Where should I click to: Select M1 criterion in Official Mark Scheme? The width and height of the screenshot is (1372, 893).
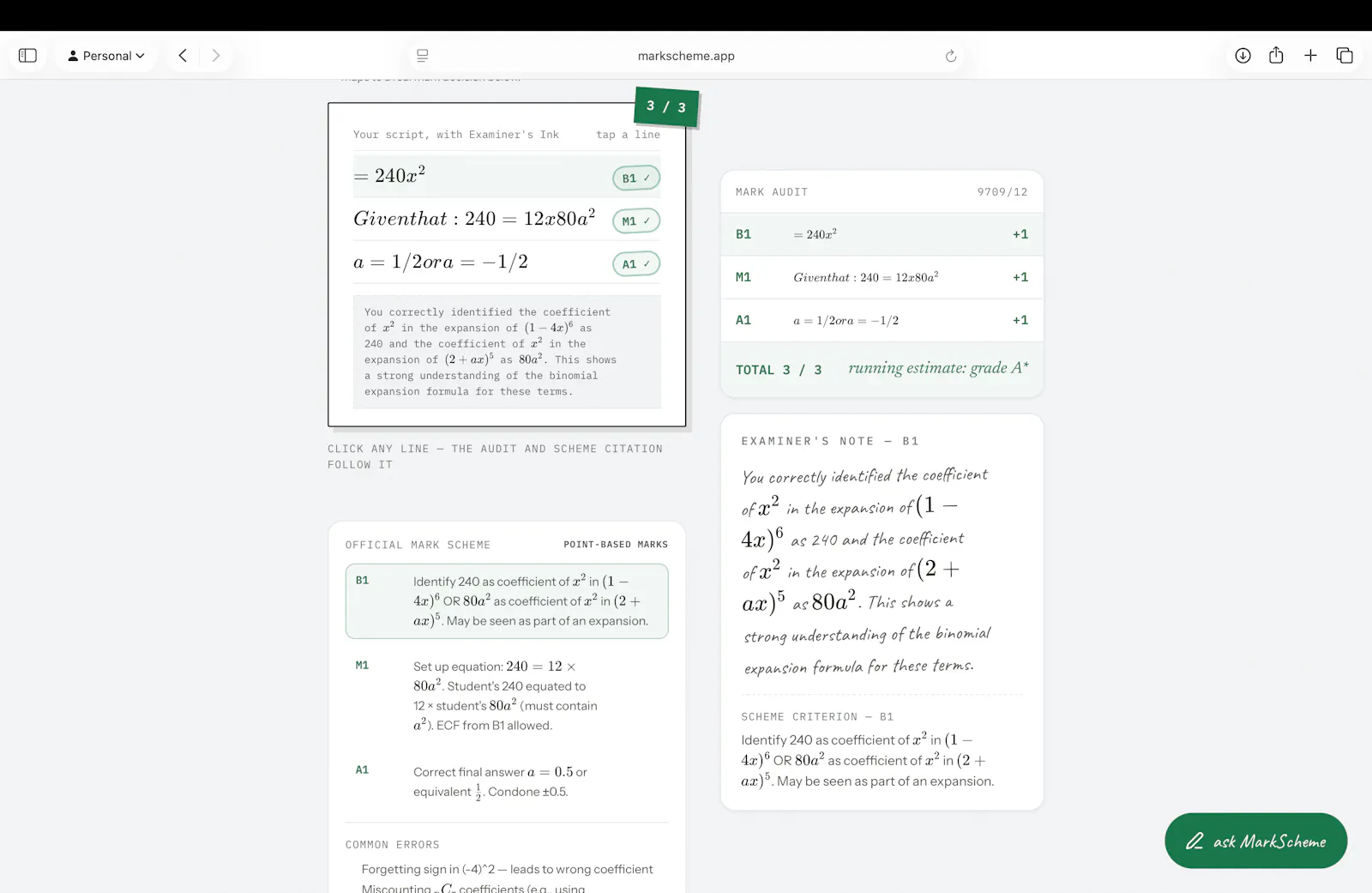(507, 695)
